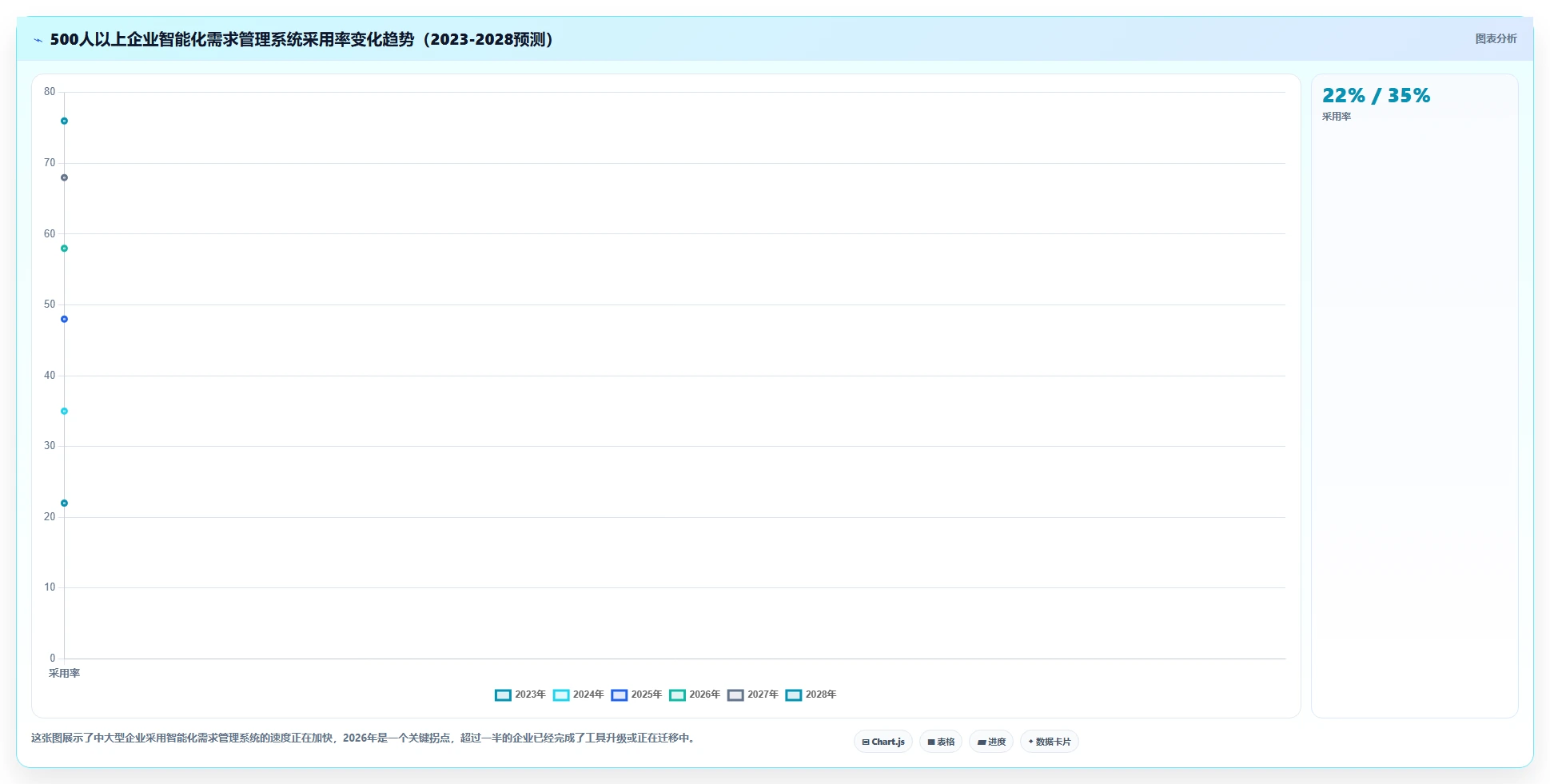Select the 2023 data point at 22
Viewport: 1550px width, 784px height.
(x=64, y=503)
